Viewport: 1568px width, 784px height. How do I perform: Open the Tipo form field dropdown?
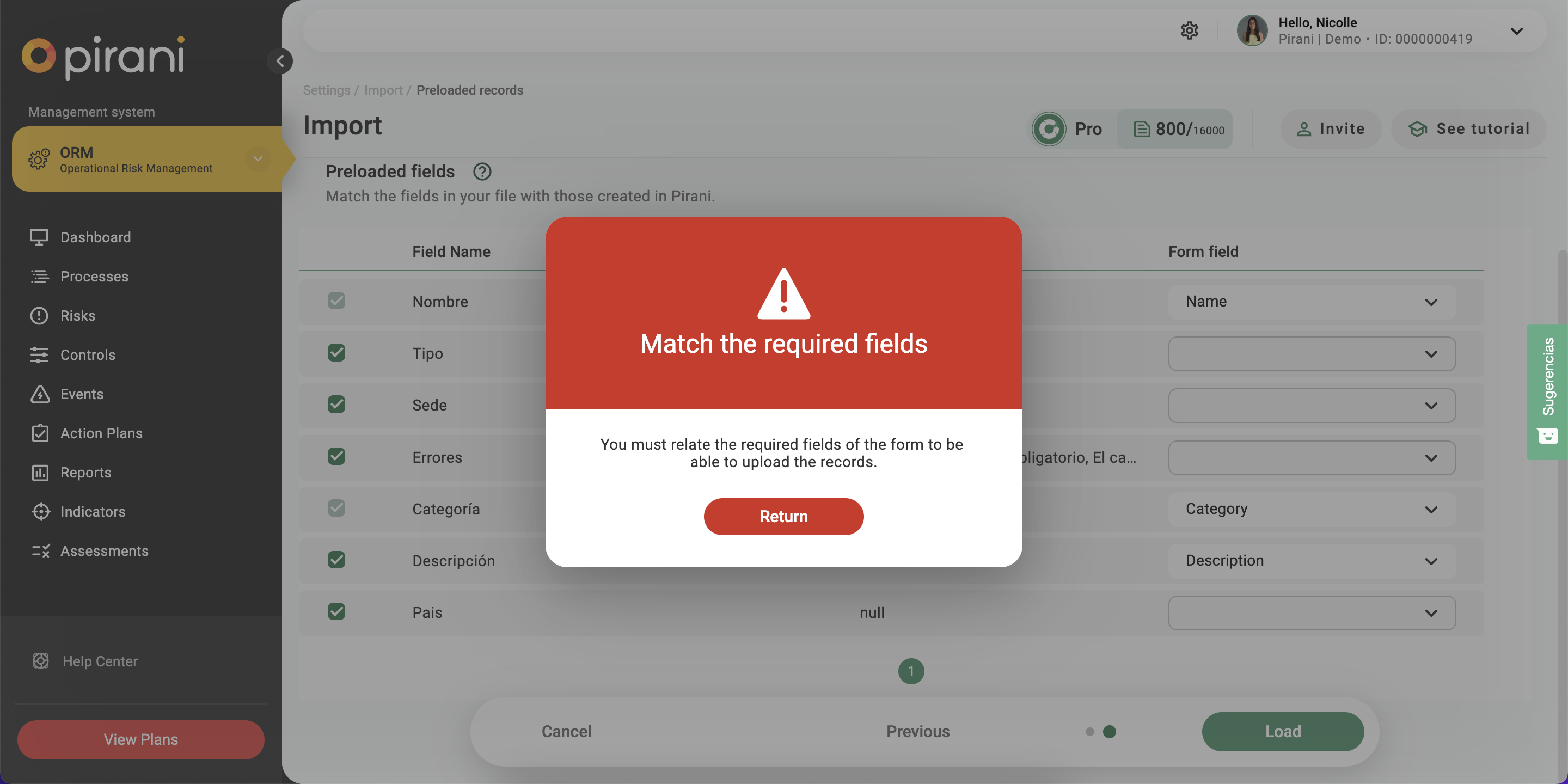1311,354
